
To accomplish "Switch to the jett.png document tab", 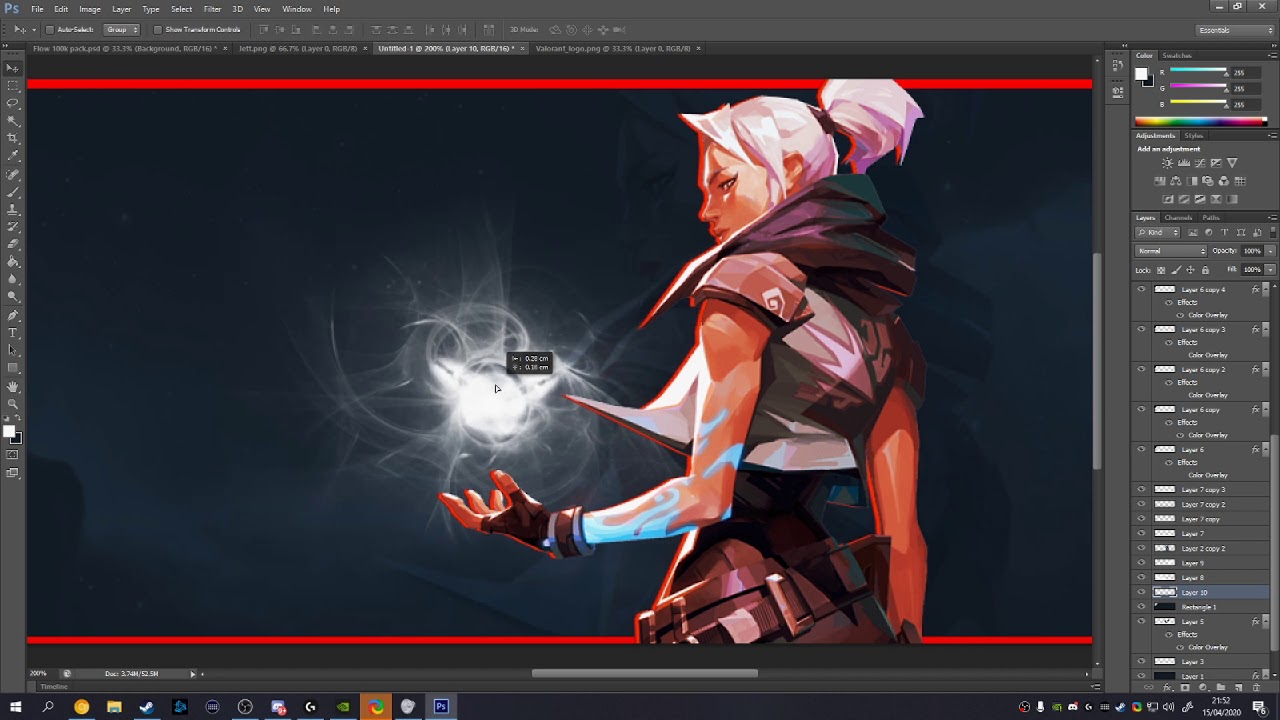I will 298,48.
